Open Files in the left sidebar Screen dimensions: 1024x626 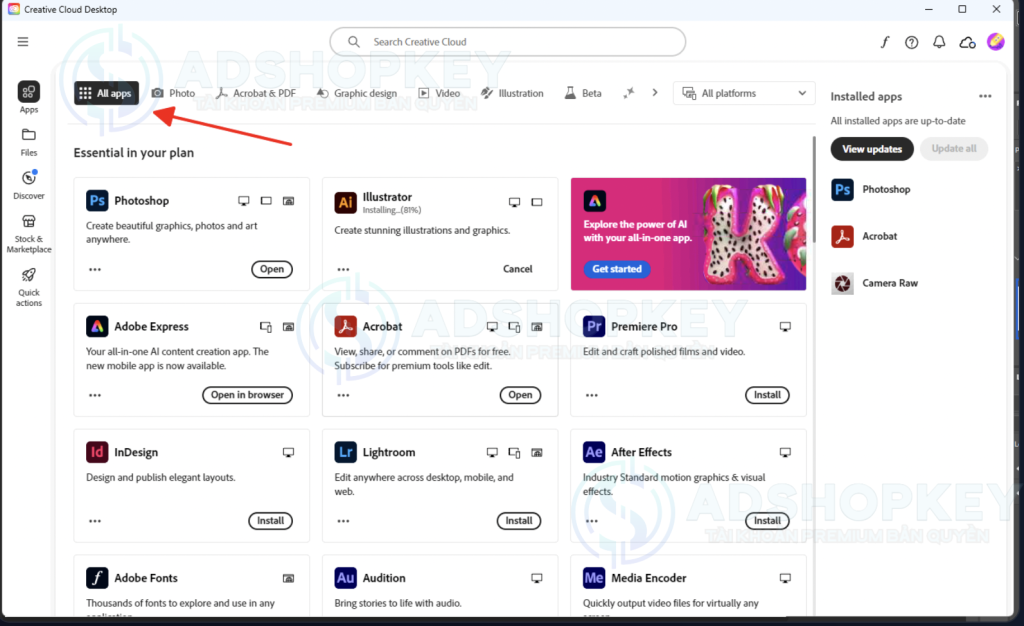(29, 142)
